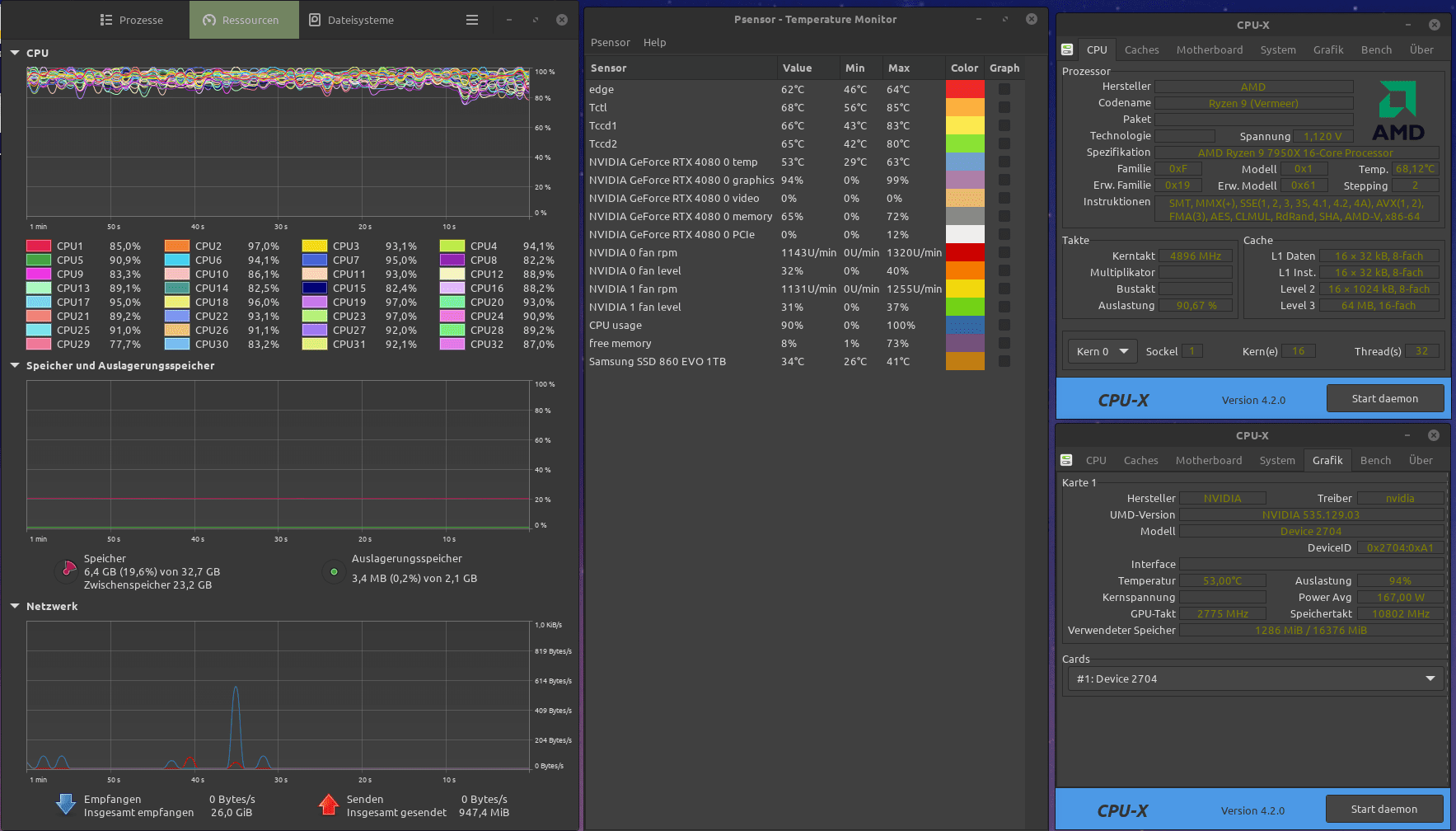Open the System Monitor hamburger menu

[x=472, y=20]
